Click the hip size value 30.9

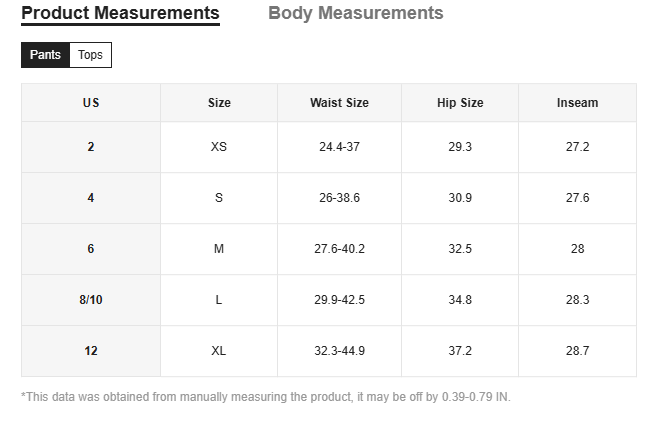(x=460, y=198)
